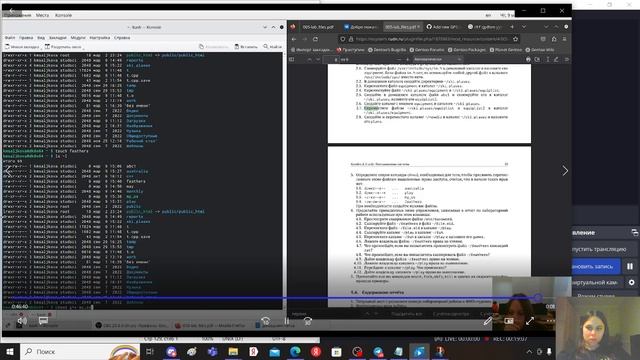Enter fullscreen in the video player

530,321
